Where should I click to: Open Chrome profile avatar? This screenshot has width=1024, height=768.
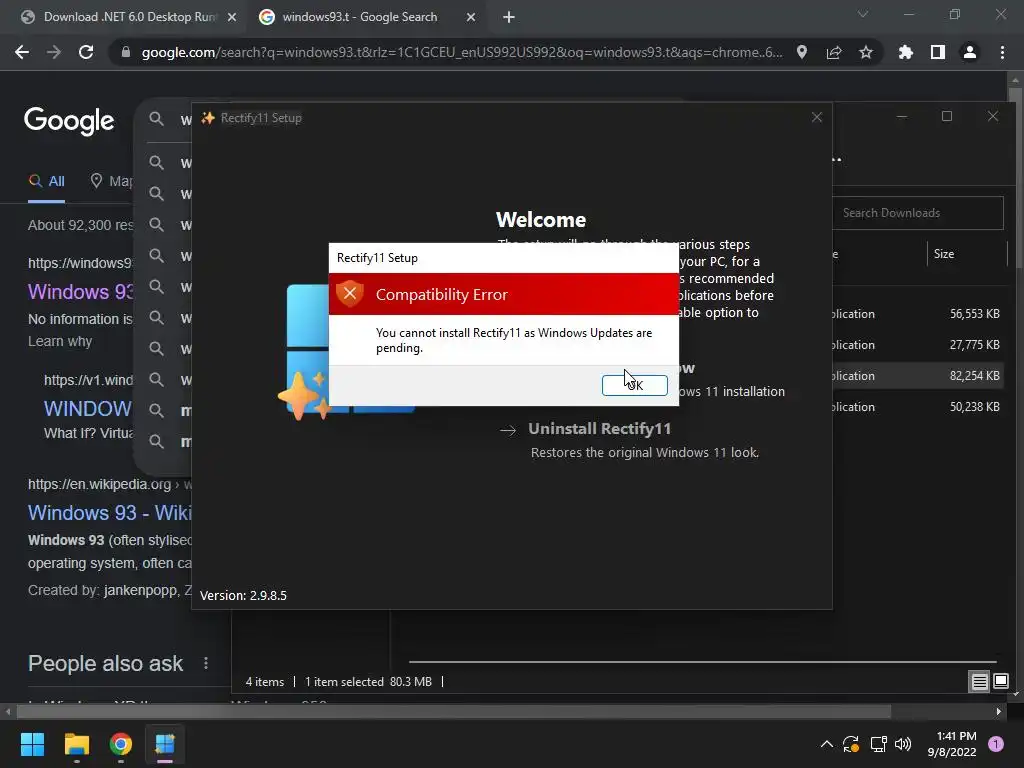(970, 52)
